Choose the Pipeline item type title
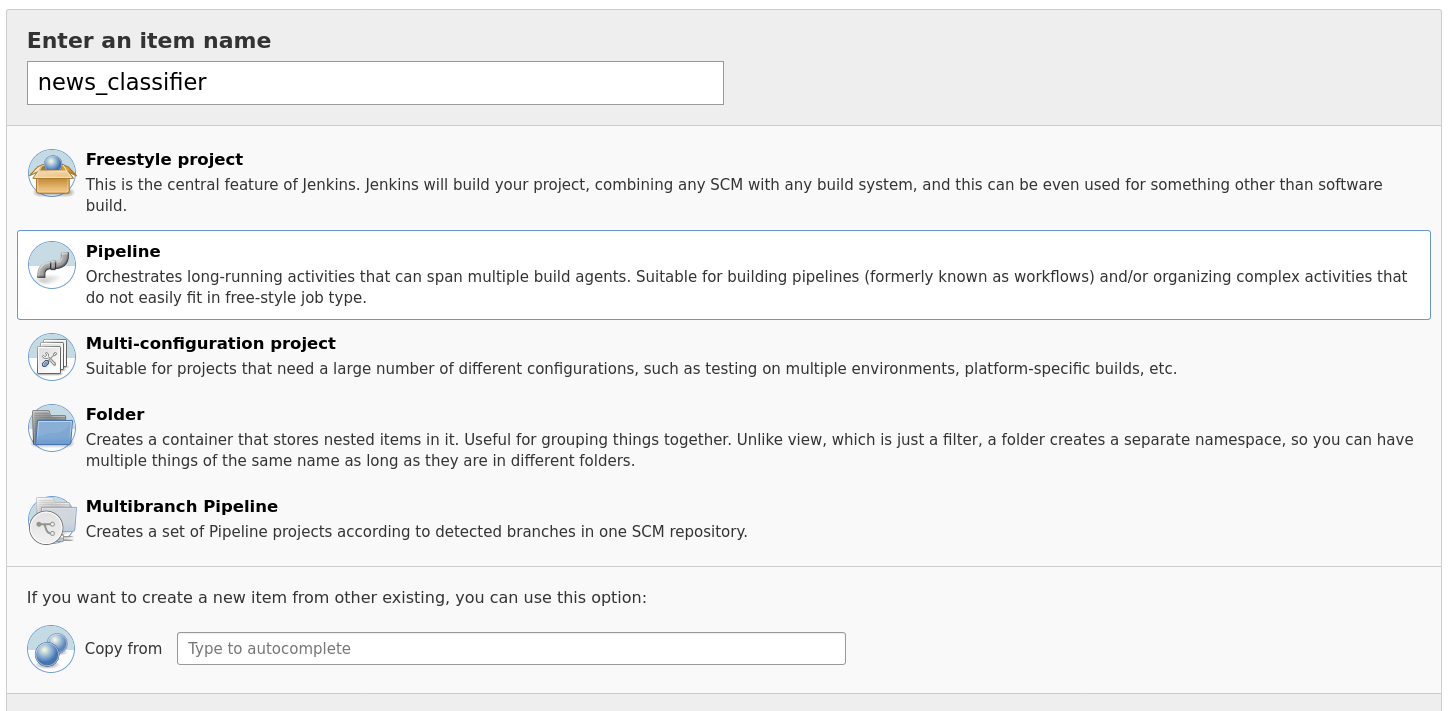Image resolution: width=1455 pixels, height=711 pixels. [x=123, y=251]
